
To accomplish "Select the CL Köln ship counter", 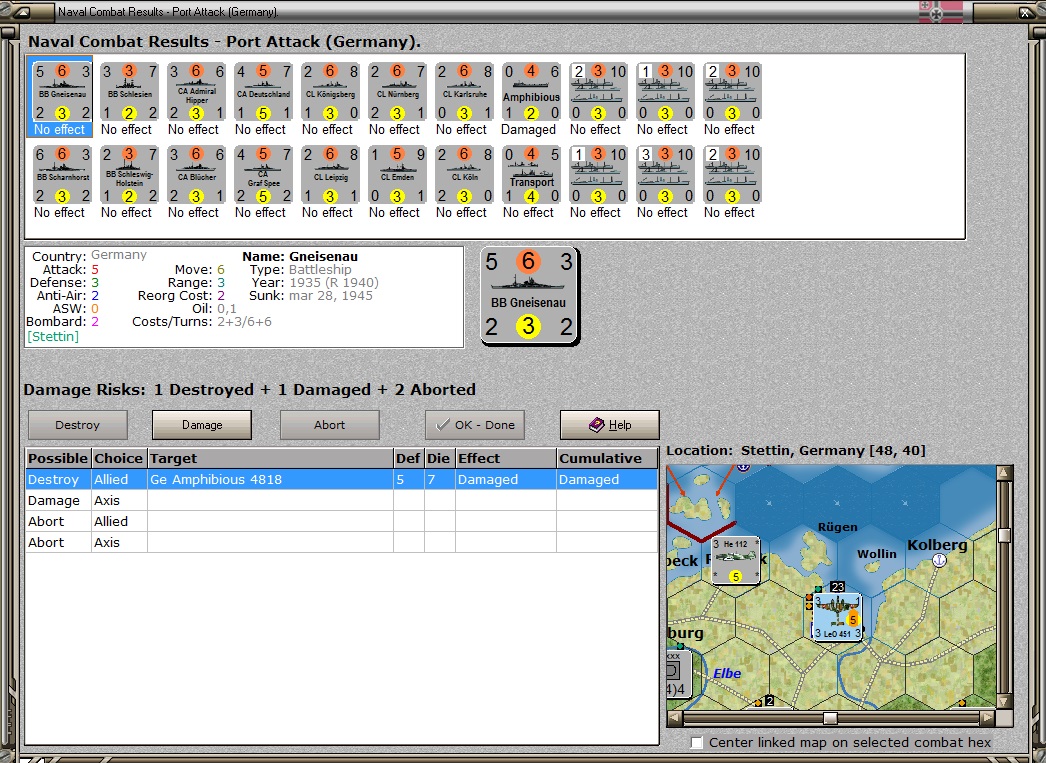I will pyautogui.click(x=464, y=175).
